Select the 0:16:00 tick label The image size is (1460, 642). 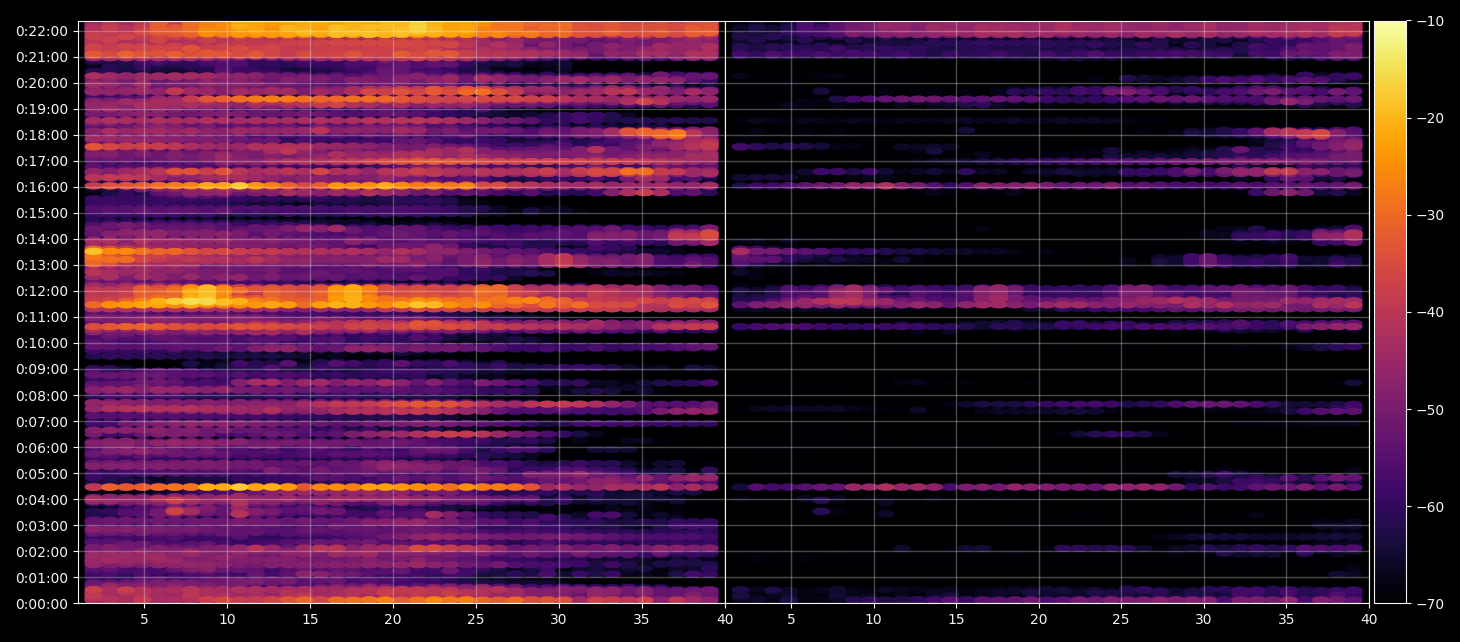(42, 187)
